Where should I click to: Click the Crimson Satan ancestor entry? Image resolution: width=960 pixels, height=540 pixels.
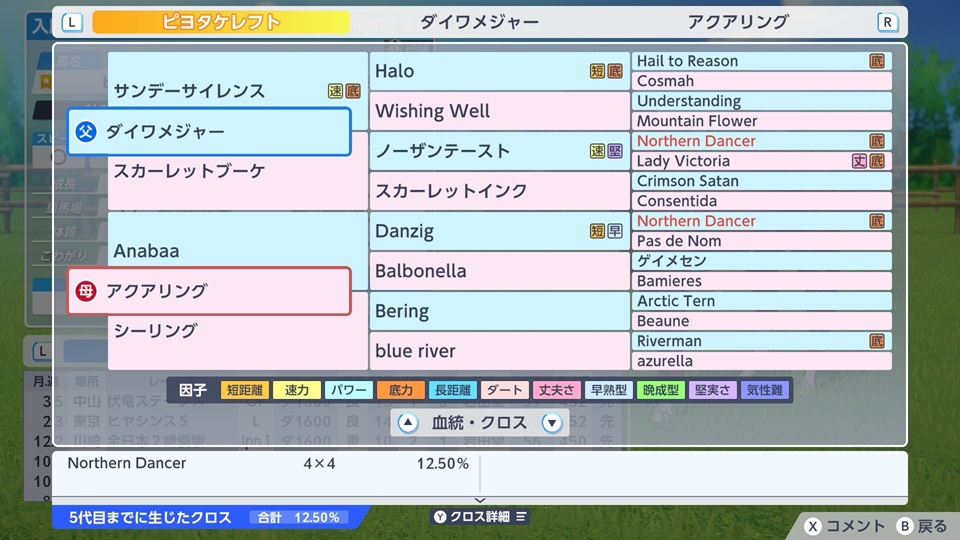[x=762, y=181]
